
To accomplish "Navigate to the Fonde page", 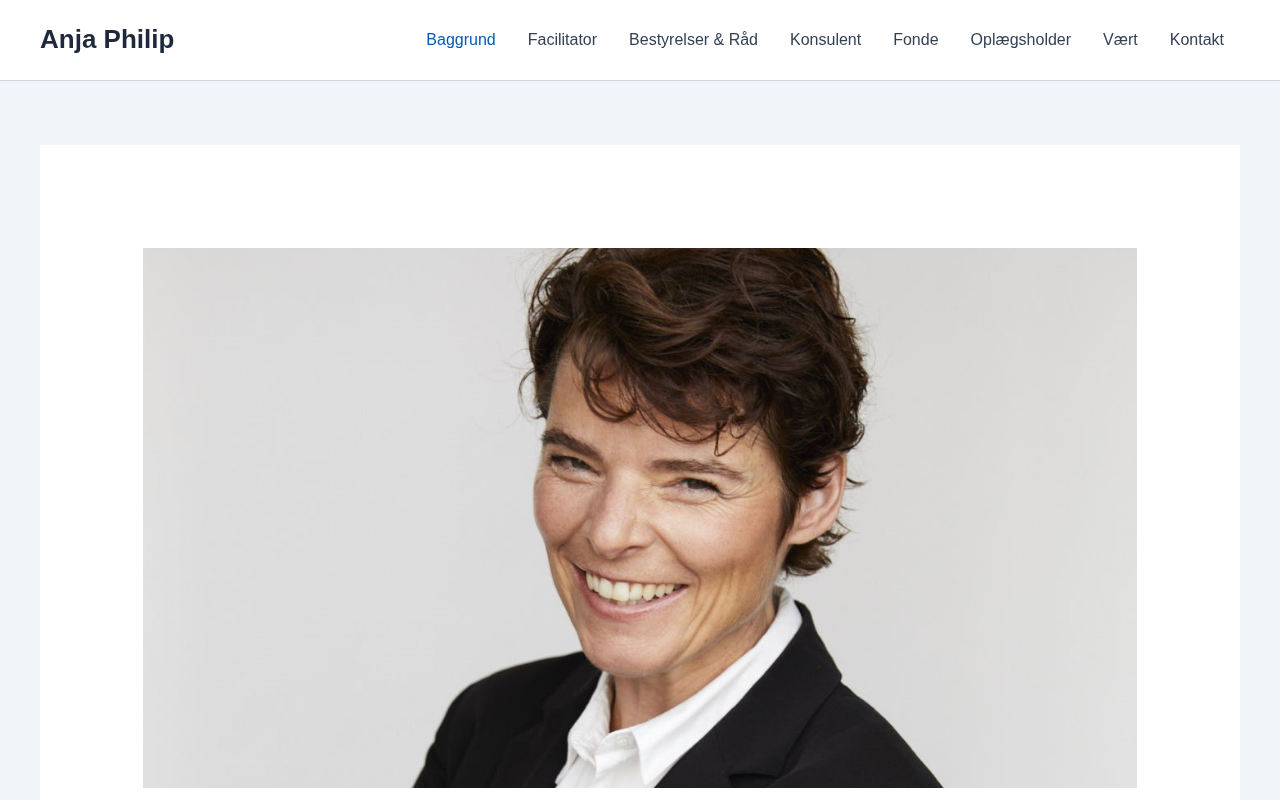I will point(916,40).
